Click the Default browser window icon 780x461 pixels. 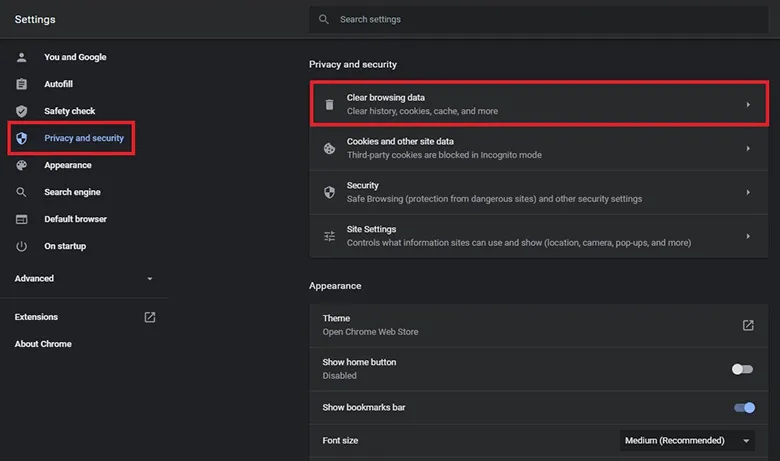(21, 219)
